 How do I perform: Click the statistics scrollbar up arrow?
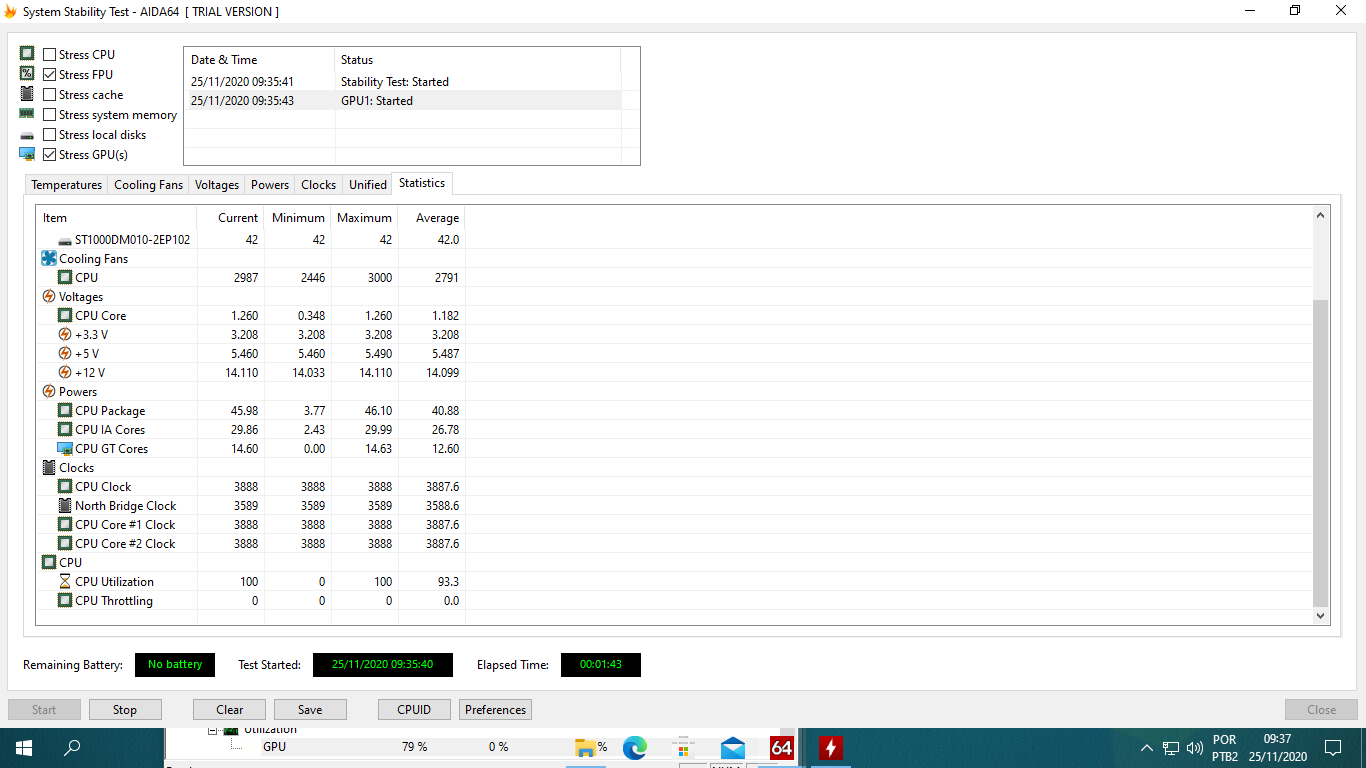(1321, 215)
